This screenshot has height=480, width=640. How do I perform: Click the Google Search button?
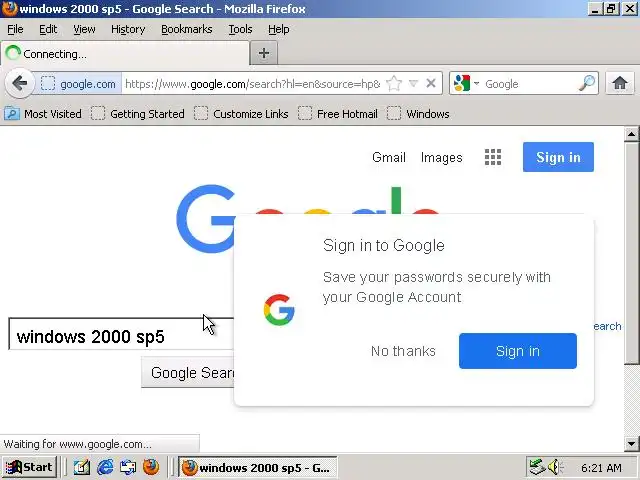coord(188,372)
